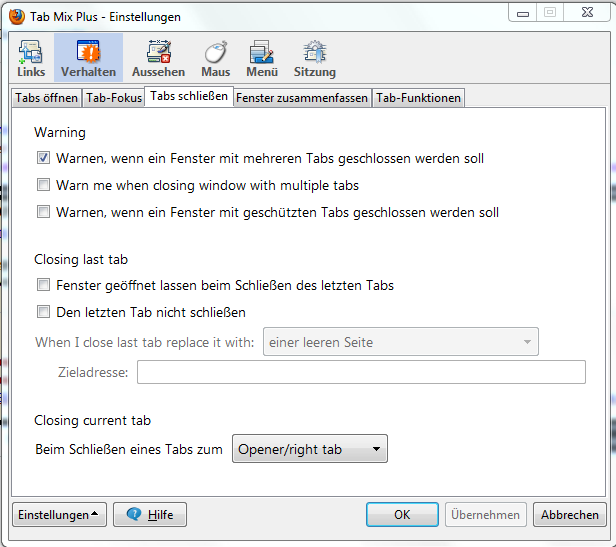Select the Verhalten category icon
The width and height of the screenshot is (616, 547).
88,58
